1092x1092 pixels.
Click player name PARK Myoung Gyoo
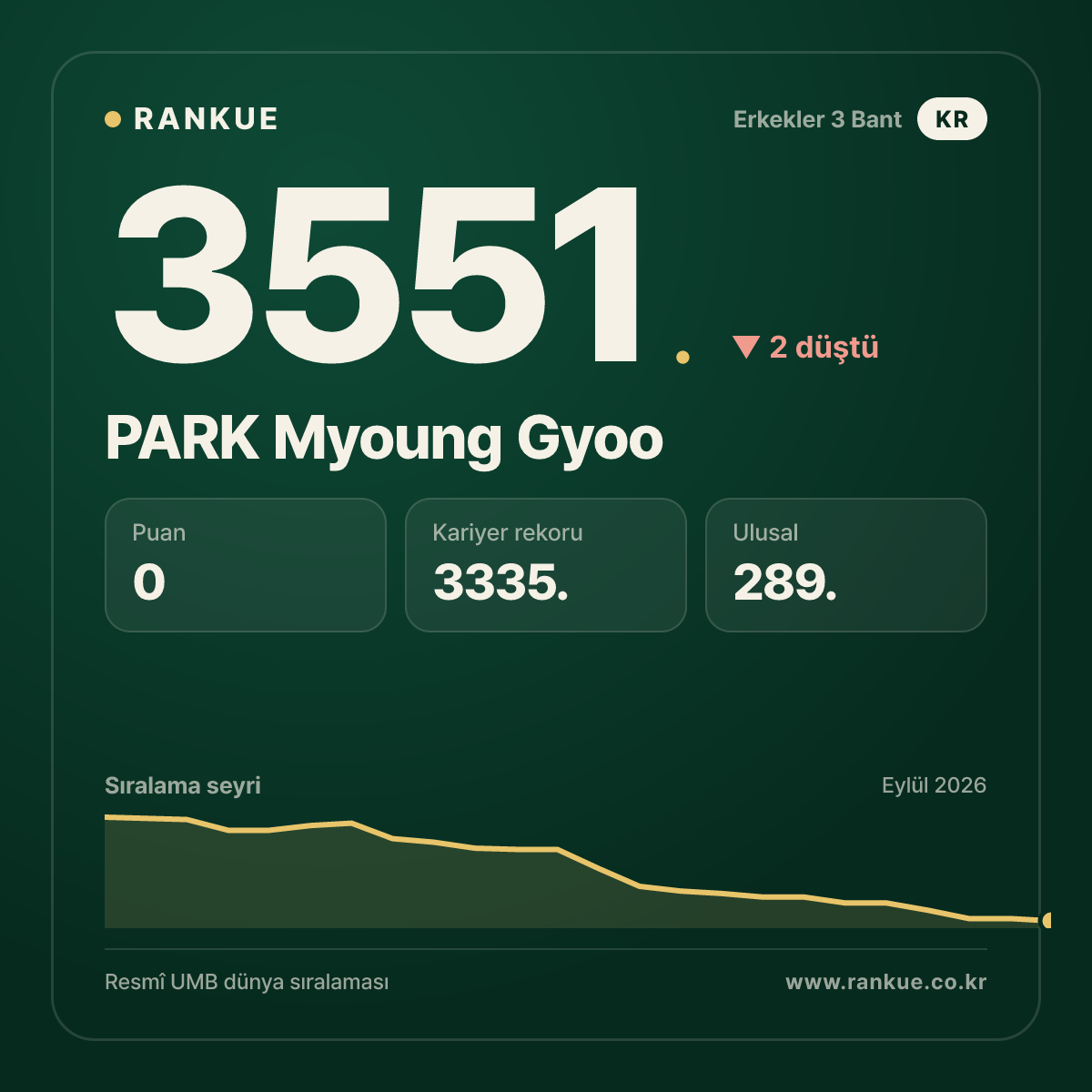click(384, 439)
